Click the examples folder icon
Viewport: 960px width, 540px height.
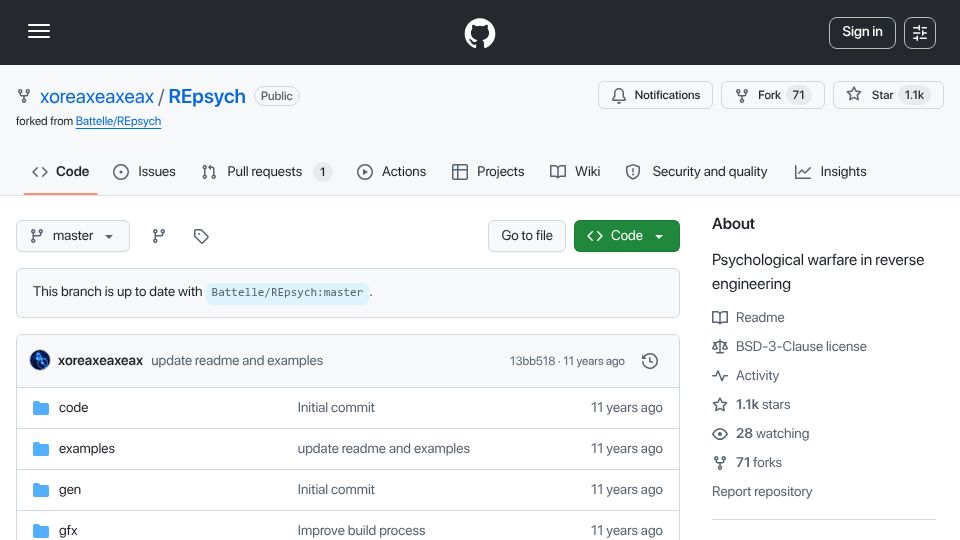point(41,449)
